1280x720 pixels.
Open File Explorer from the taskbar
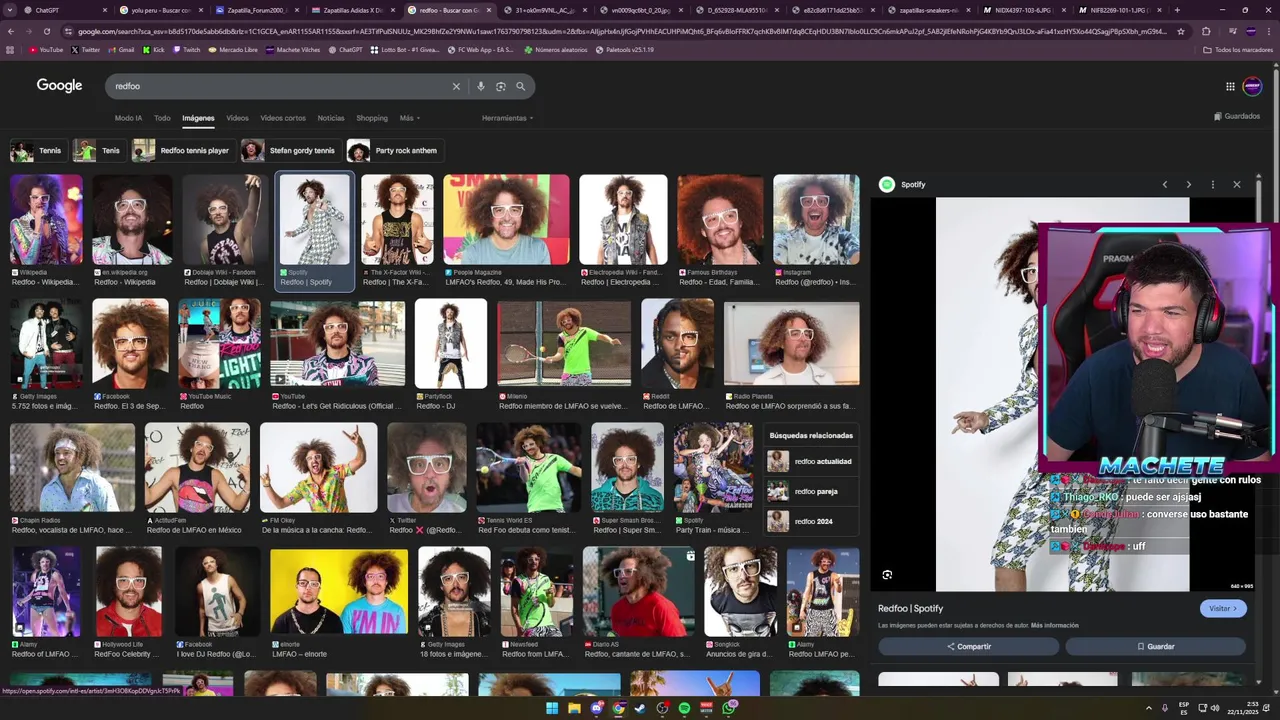[x=574, y=708]
